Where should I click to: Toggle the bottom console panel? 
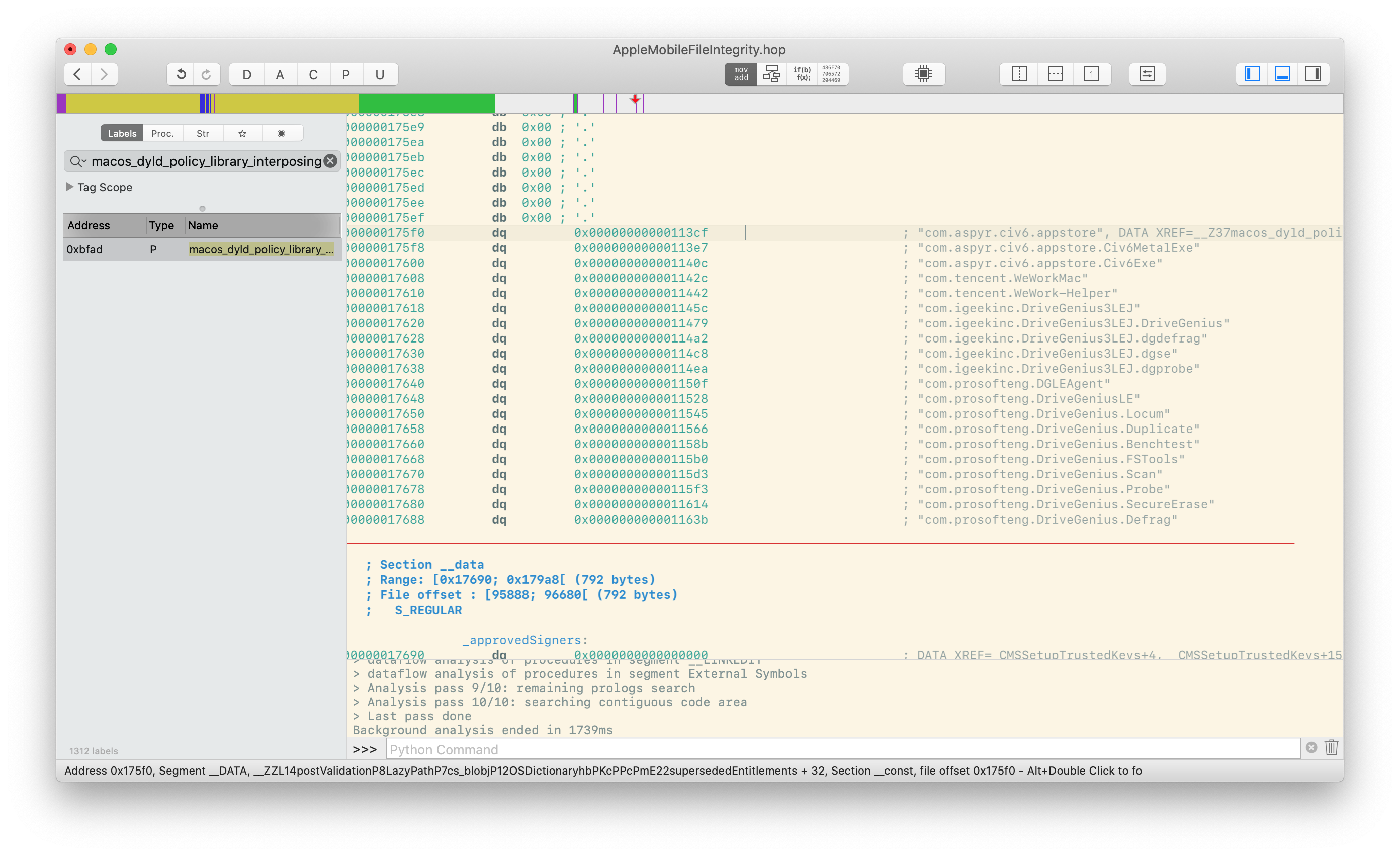click(1283, 74)
